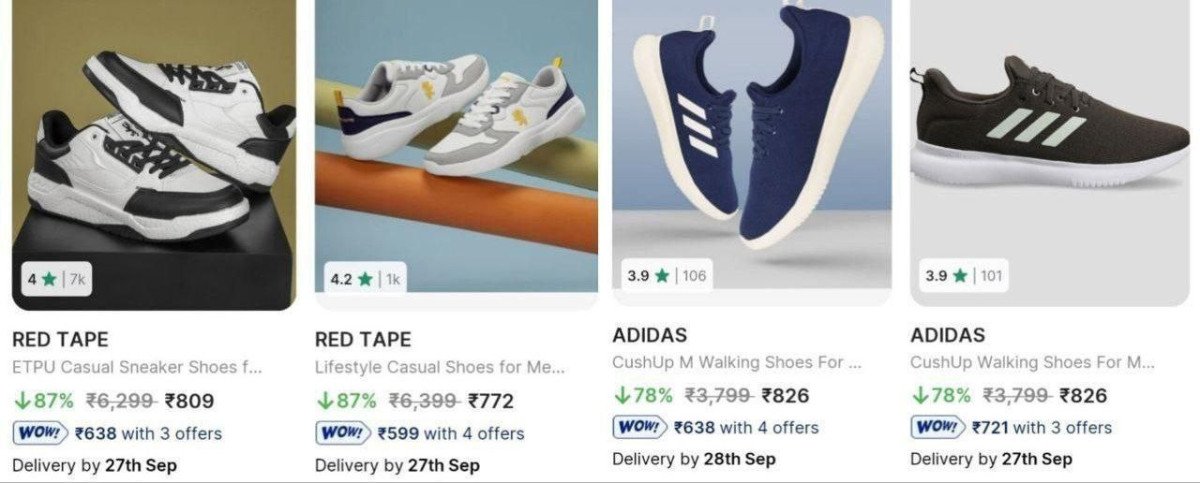Image resolution: width=1200 pixels, height=483 pixels.
Task: Open CushUp Walking Shoes For M... title
Action: click(1032, 361)
